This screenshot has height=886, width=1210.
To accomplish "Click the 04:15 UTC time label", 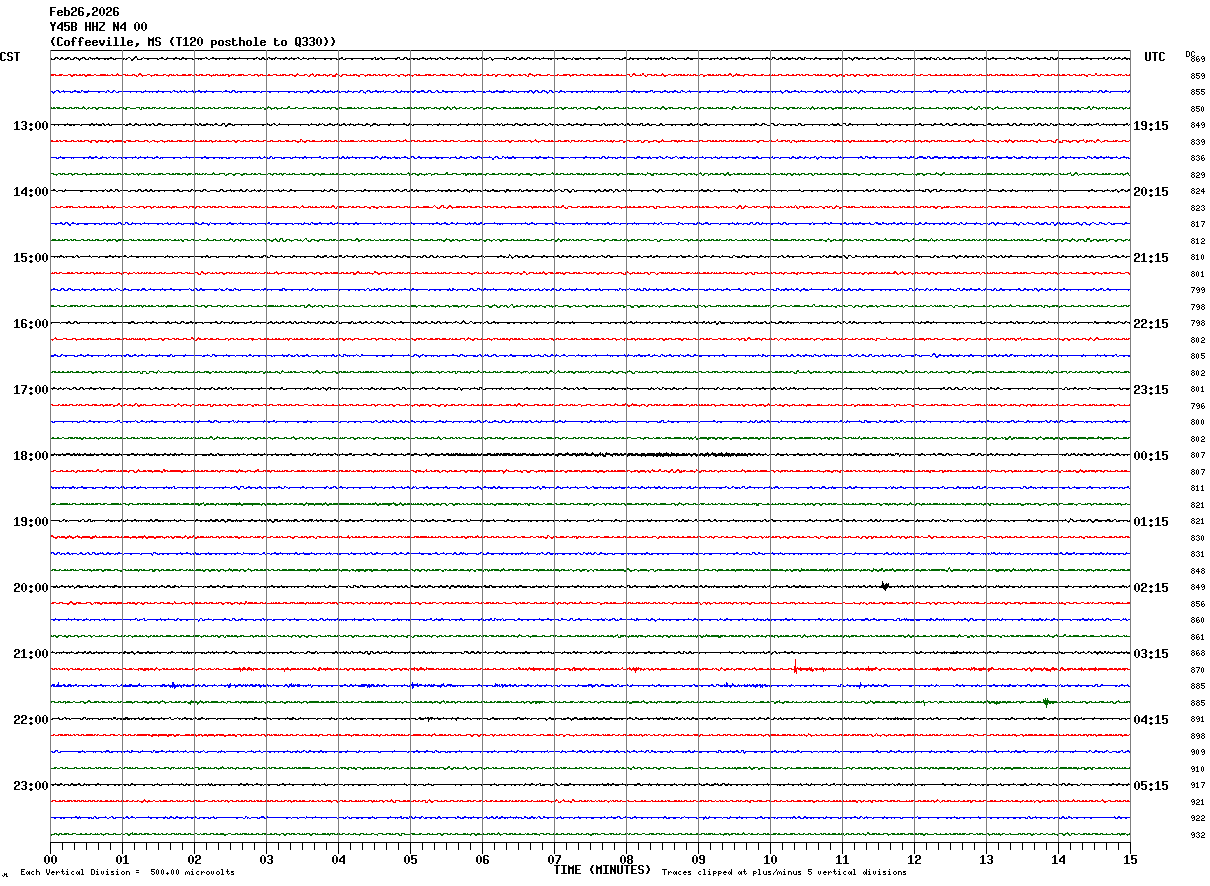I will click(x=1151, y=720).
